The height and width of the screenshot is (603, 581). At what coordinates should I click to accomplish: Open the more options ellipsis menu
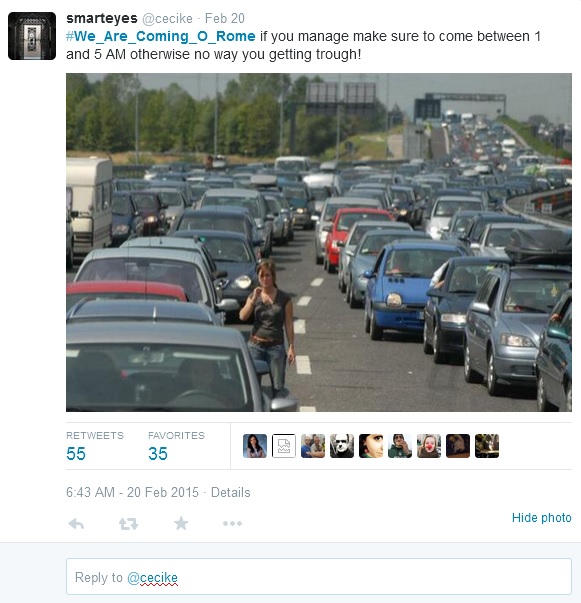tap(232, 523)
